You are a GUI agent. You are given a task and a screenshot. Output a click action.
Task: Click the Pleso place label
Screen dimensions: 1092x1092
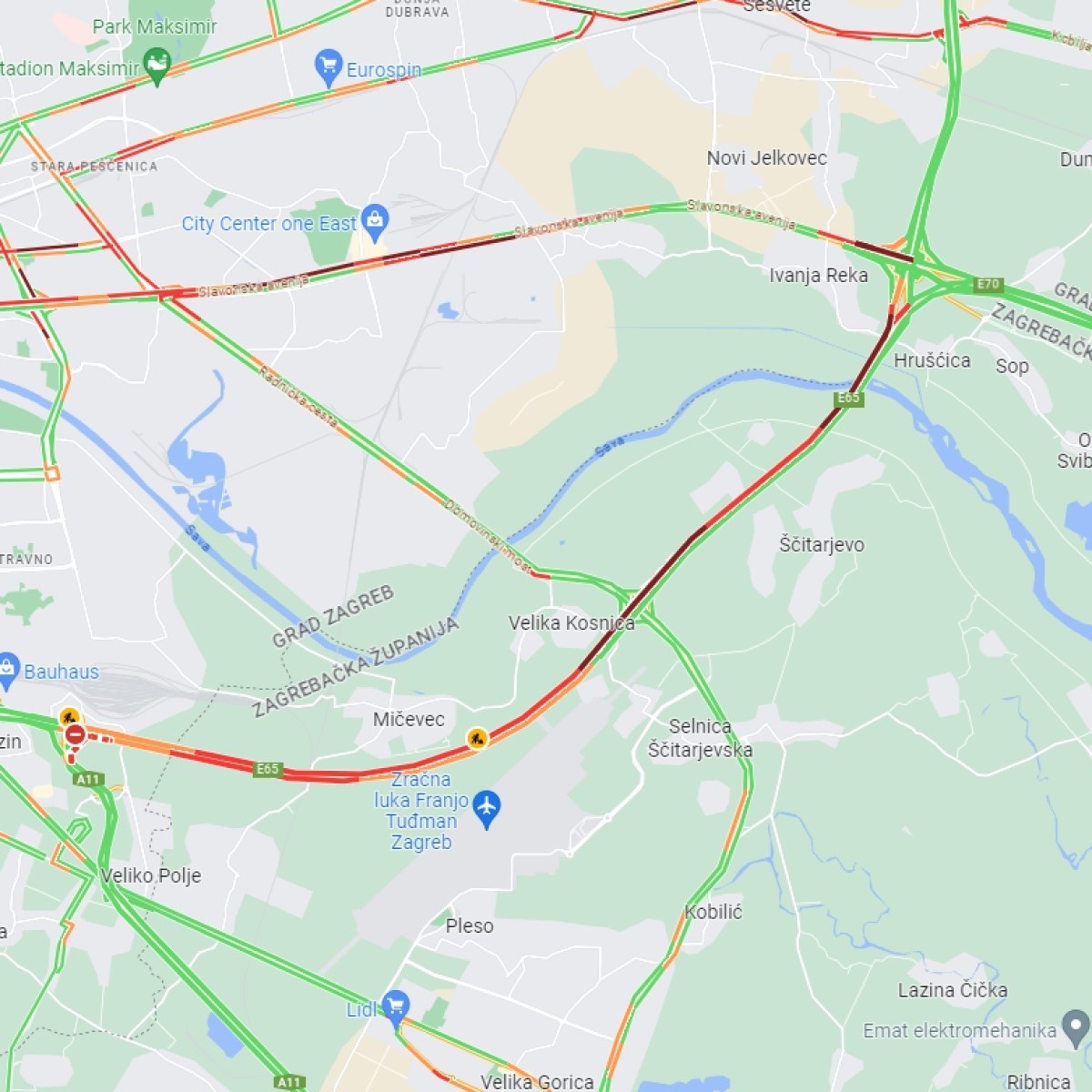470,926
